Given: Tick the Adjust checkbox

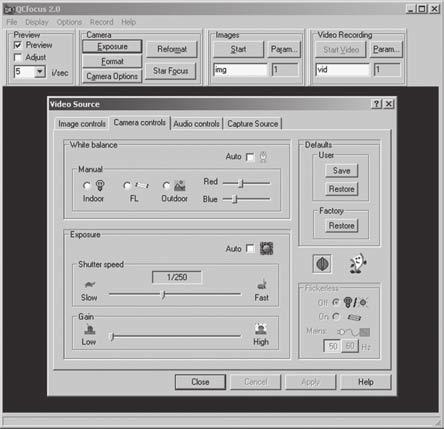Looking at the screenshot, I should coord(18,57).
